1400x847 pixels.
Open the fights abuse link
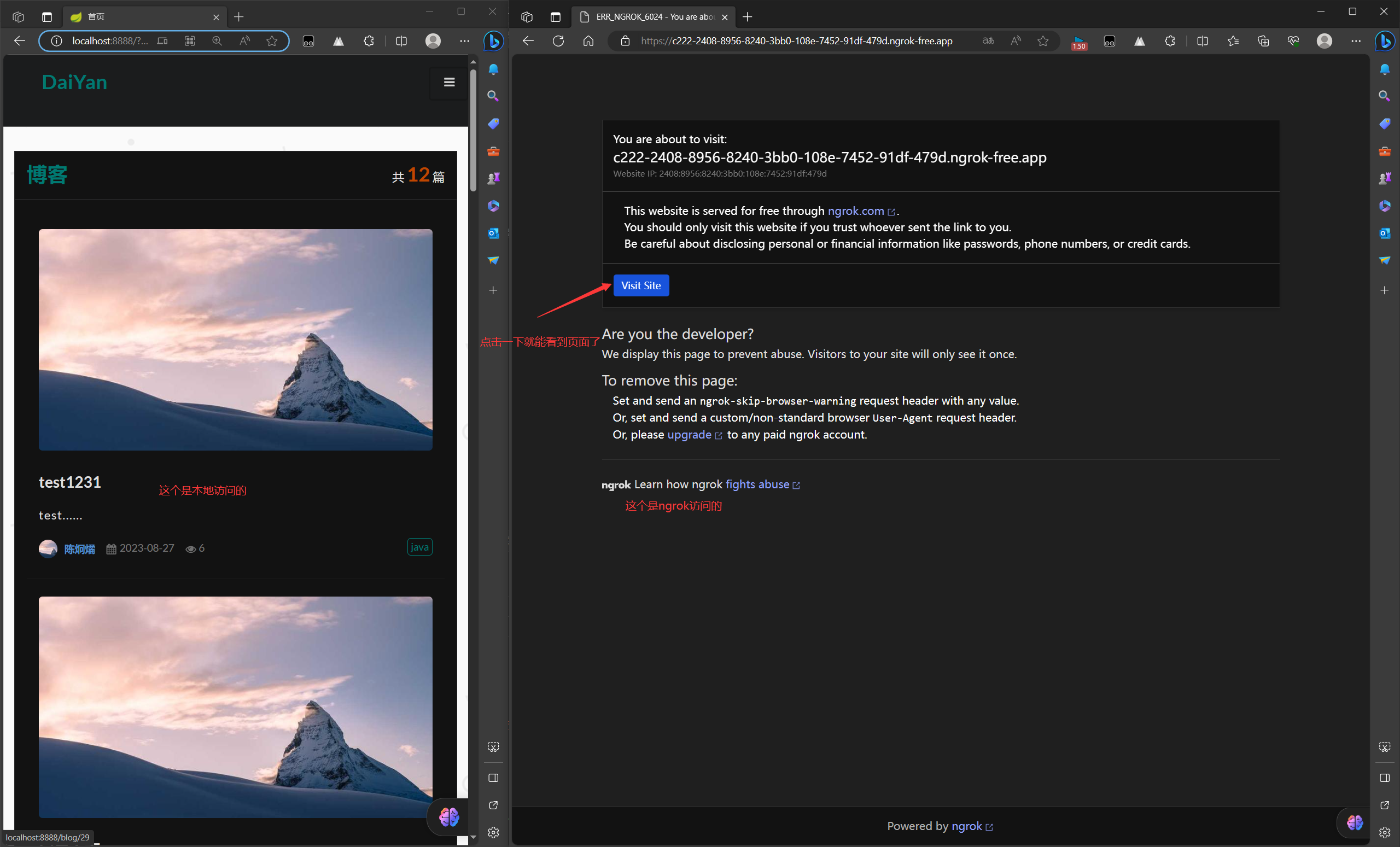pyautogui.click(x=757, y=484)
